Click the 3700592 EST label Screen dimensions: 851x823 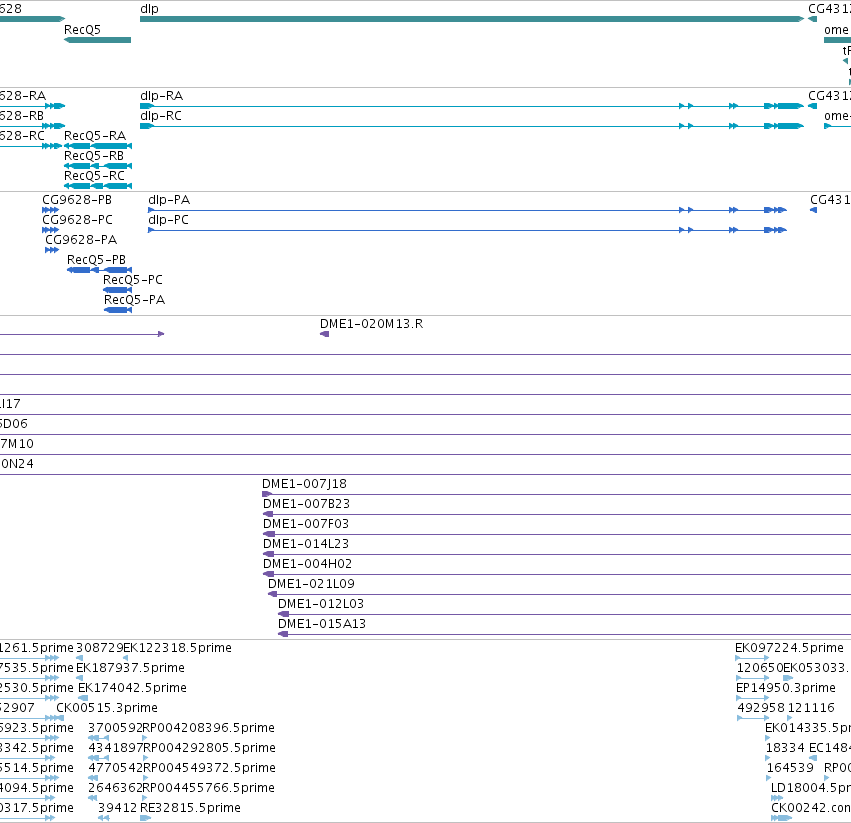click(x=115, y=728)
